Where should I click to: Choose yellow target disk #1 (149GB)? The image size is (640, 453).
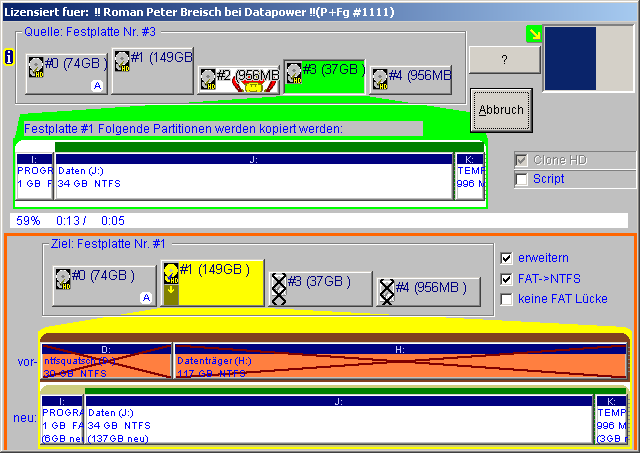point(212,280)
